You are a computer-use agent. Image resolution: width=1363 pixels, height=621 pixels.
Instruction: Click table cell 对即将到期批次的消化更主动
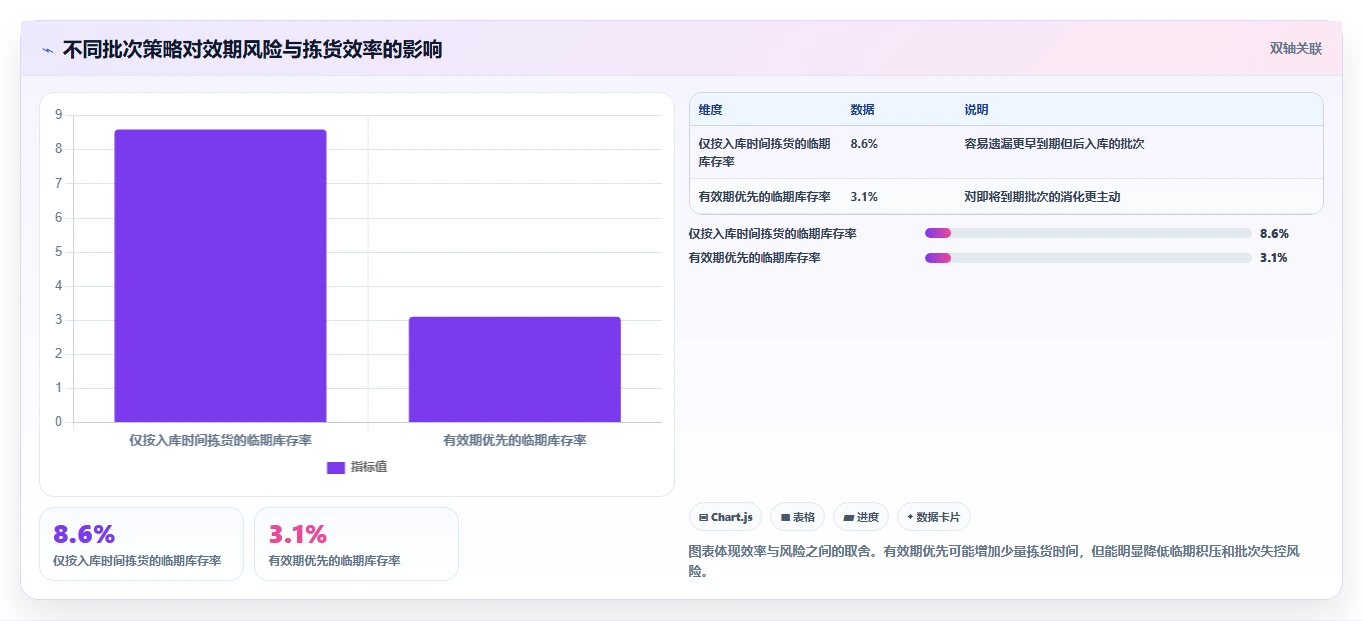pyautogui.click(x=1042, y=197)
